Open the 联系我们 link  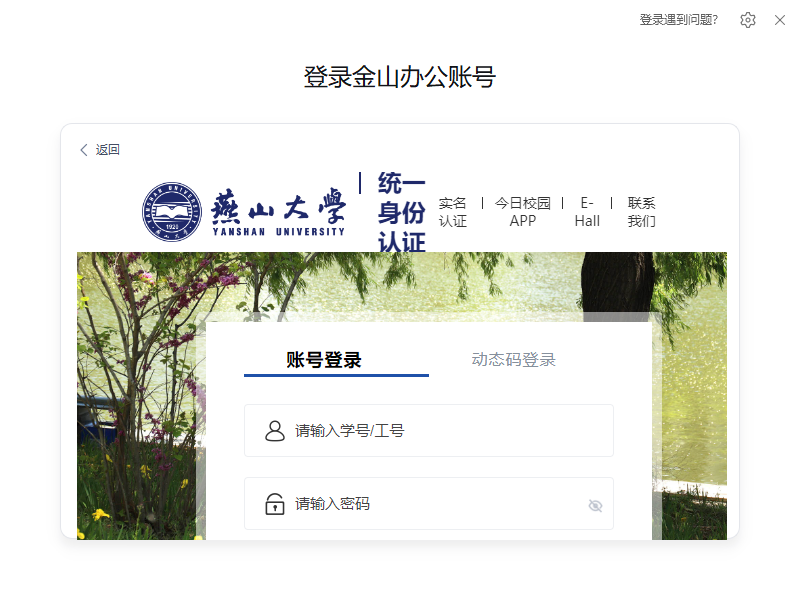click(641, 212)
